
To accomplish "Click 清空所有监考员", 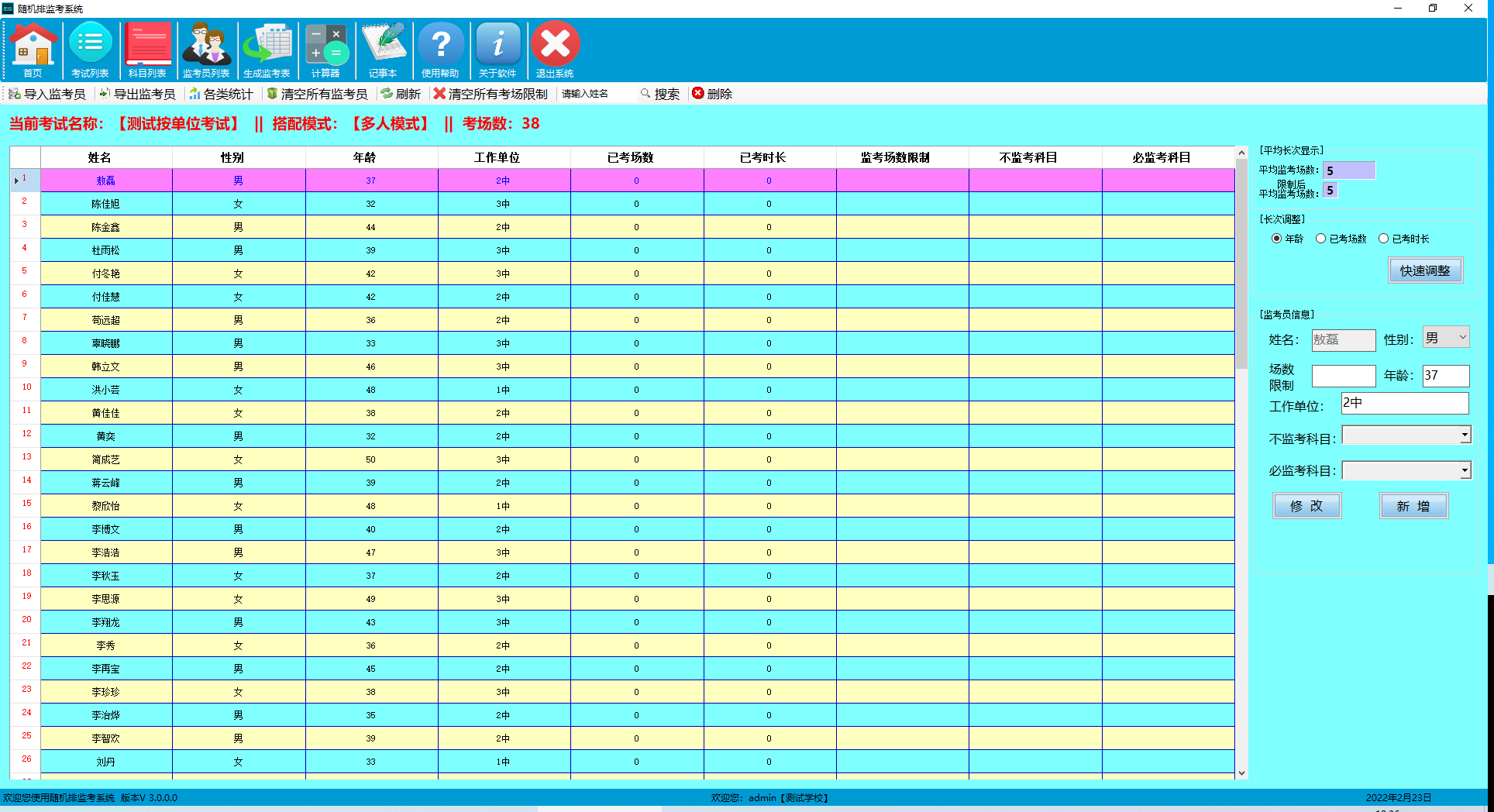I will coord(317,94).
